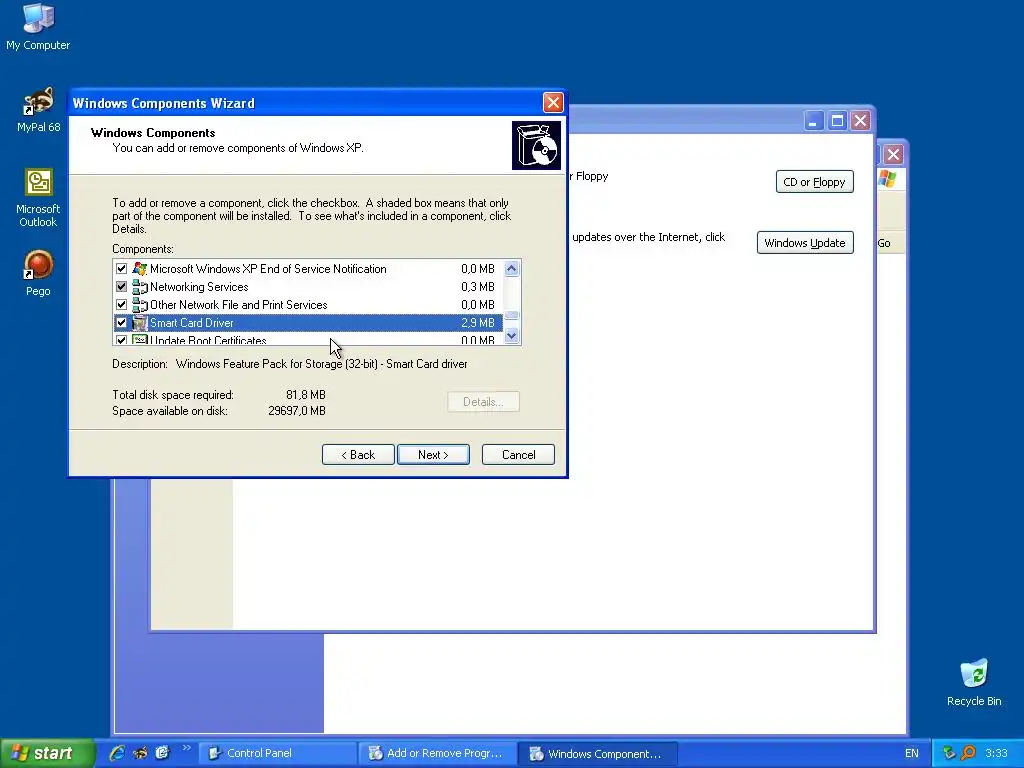
Task: Select the Networking Services row text
Action: [199, 287]
